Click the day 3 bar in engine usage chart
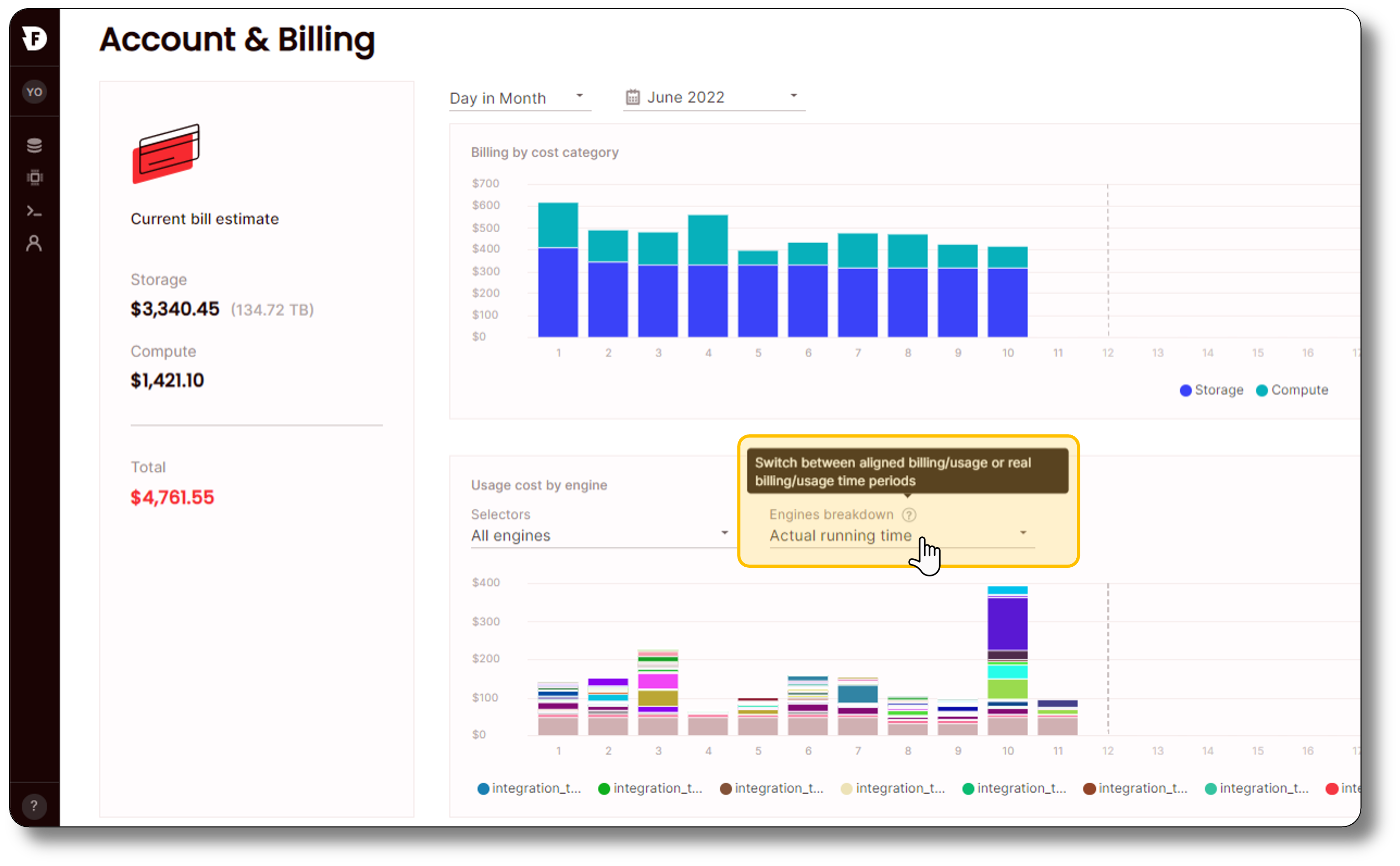1400x866 pixels. pyautogui.click(x=658, y=692)
